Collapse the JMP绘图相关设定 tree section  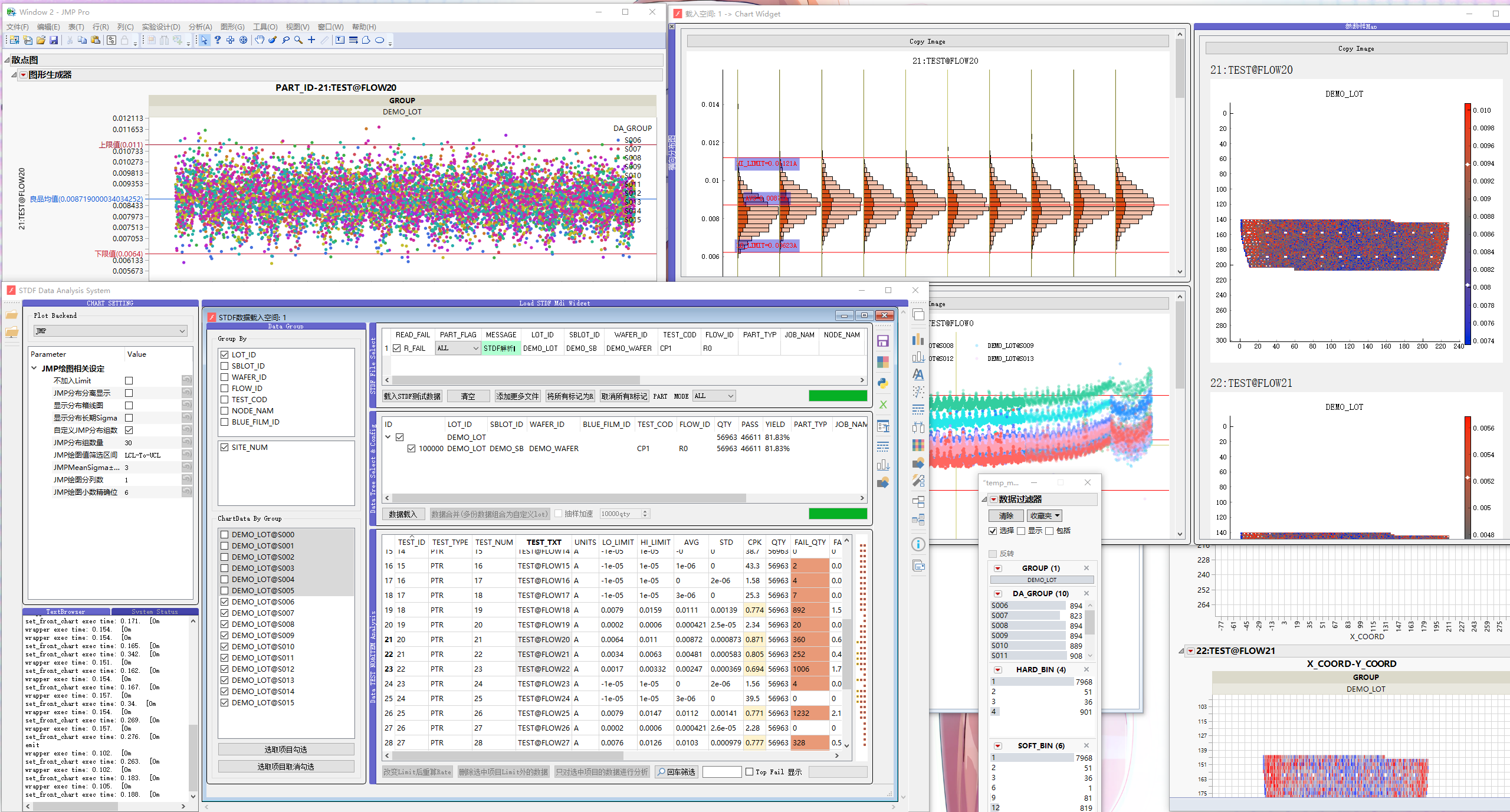pos(34,368)
